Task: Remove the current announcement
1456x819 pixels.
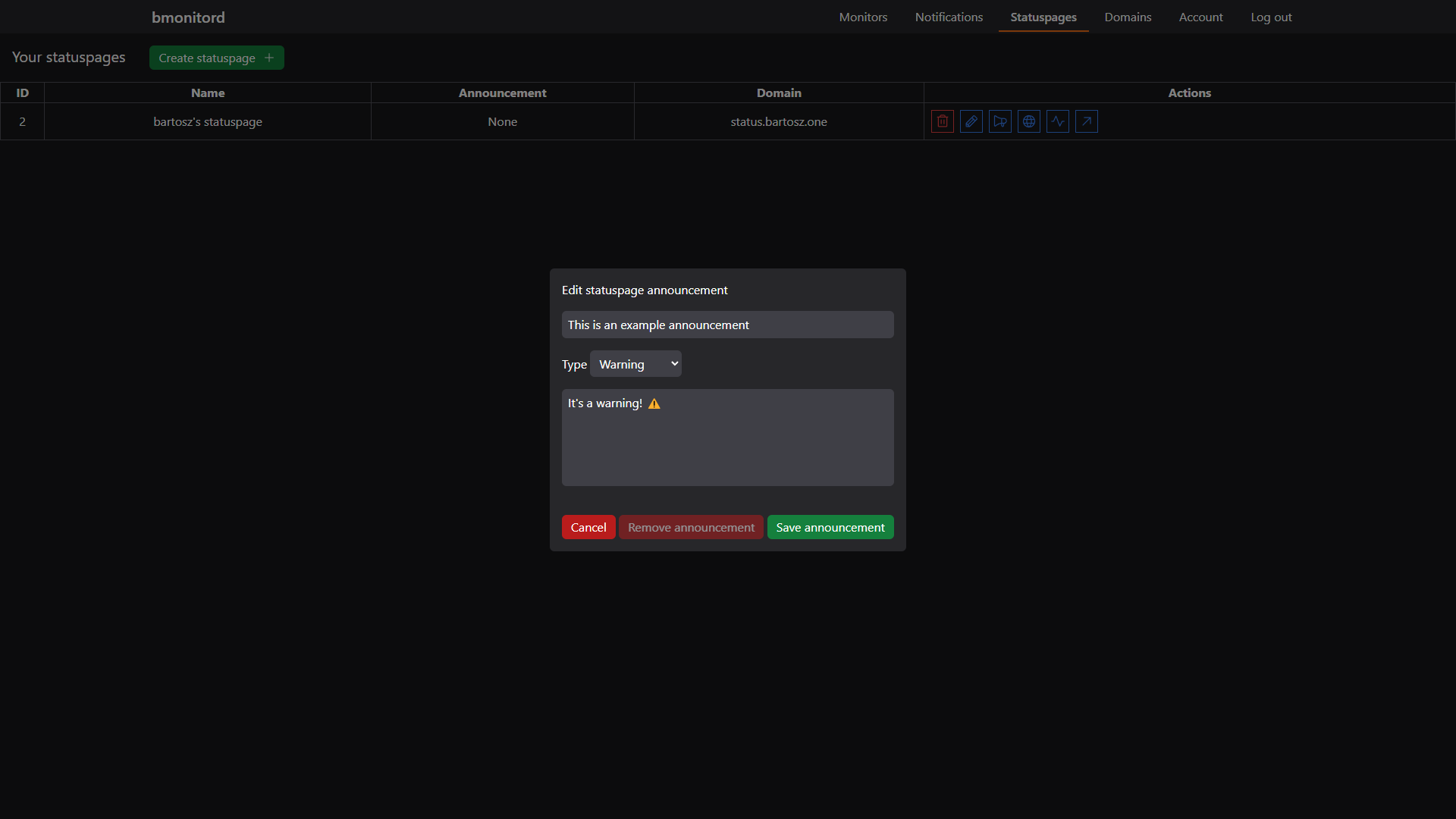Action: point(690,527)
